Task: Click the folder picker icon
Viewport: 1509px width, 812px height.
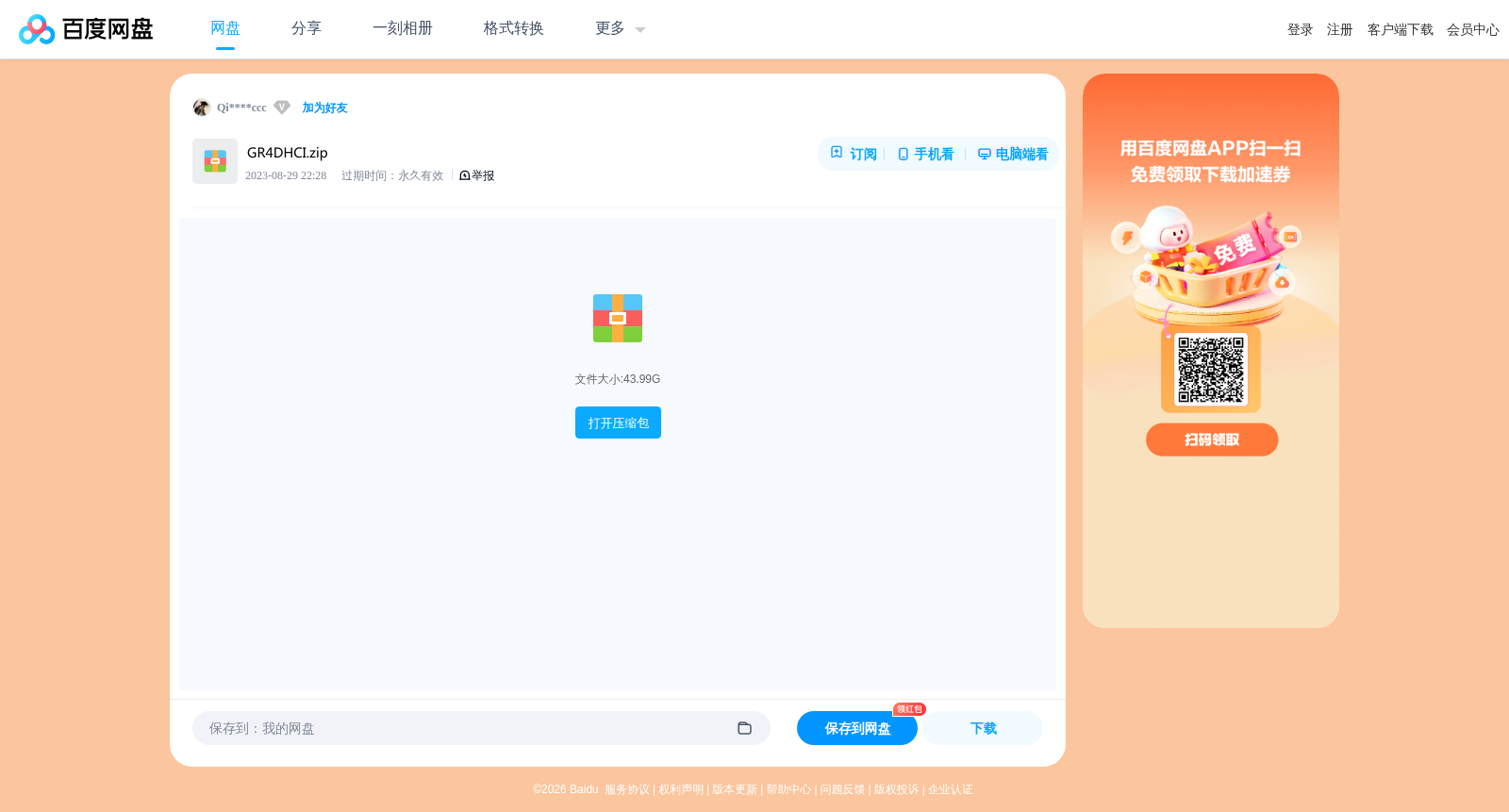Action: point(744,728)
